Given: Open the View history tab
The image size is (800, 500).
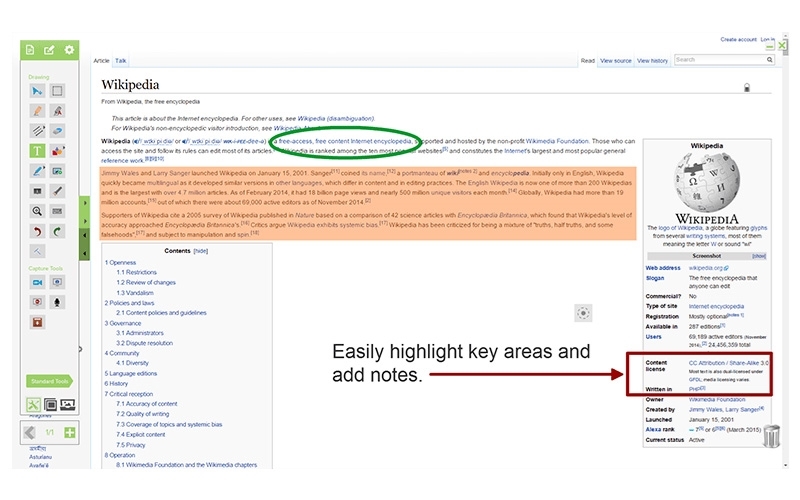Looking at the screenshot, I should click(x=653, y=61).
